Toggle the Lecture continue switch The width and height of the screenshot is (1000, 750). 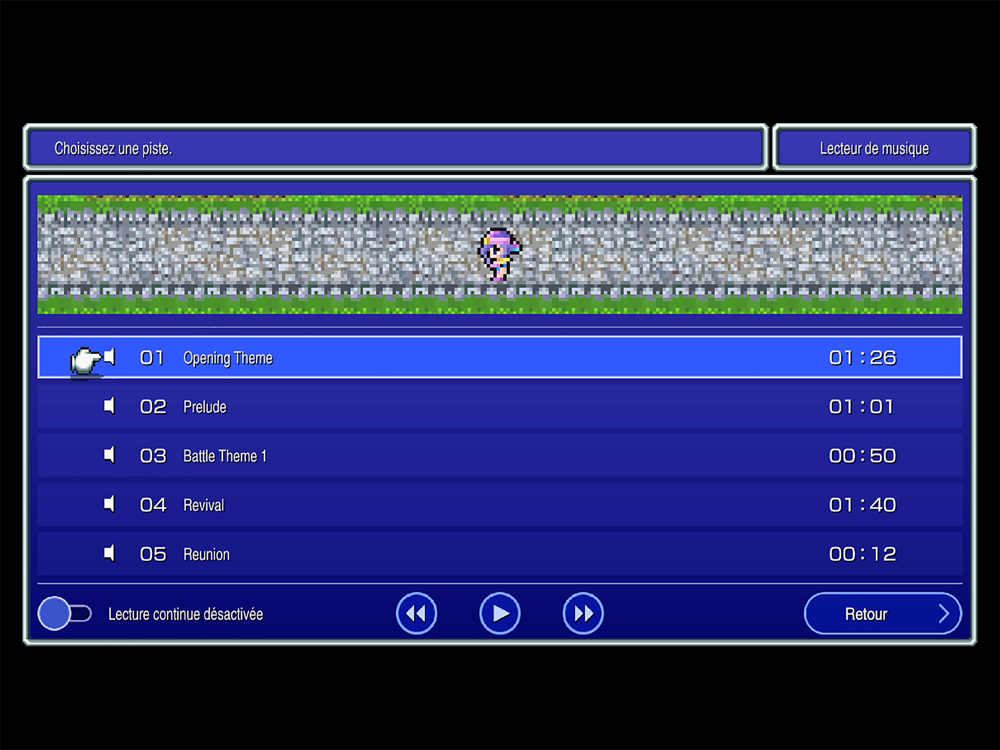coord(64,614)
